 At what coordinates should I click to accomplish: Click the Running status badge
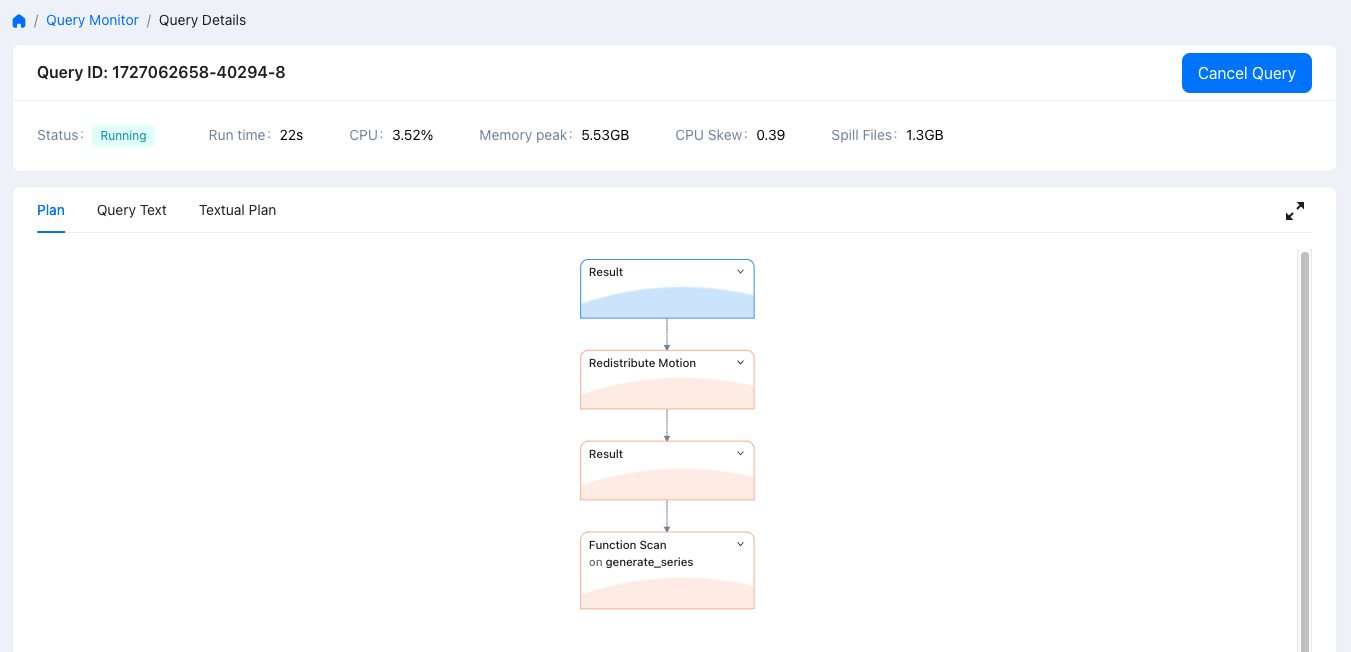[123, 136]
